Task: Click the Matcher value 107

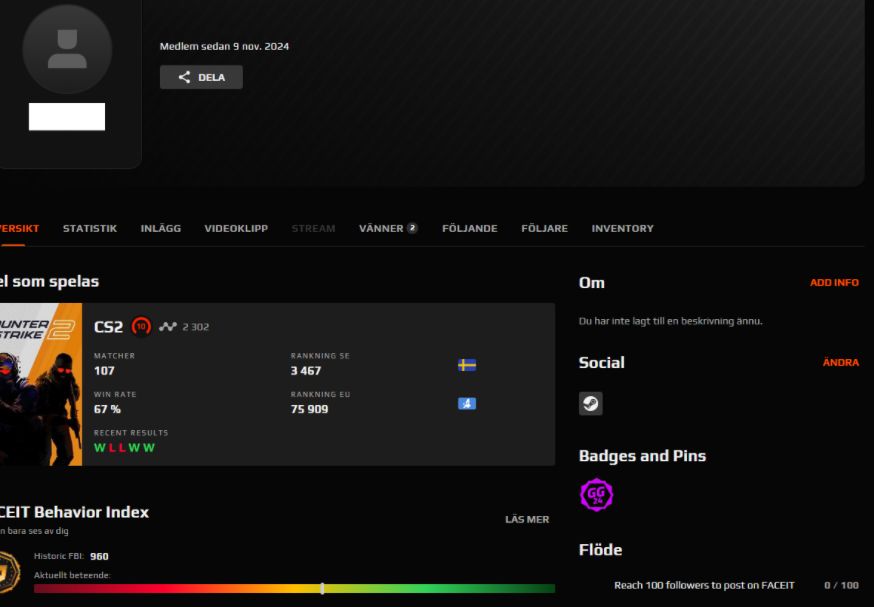Action: click(x=104, y=371)
